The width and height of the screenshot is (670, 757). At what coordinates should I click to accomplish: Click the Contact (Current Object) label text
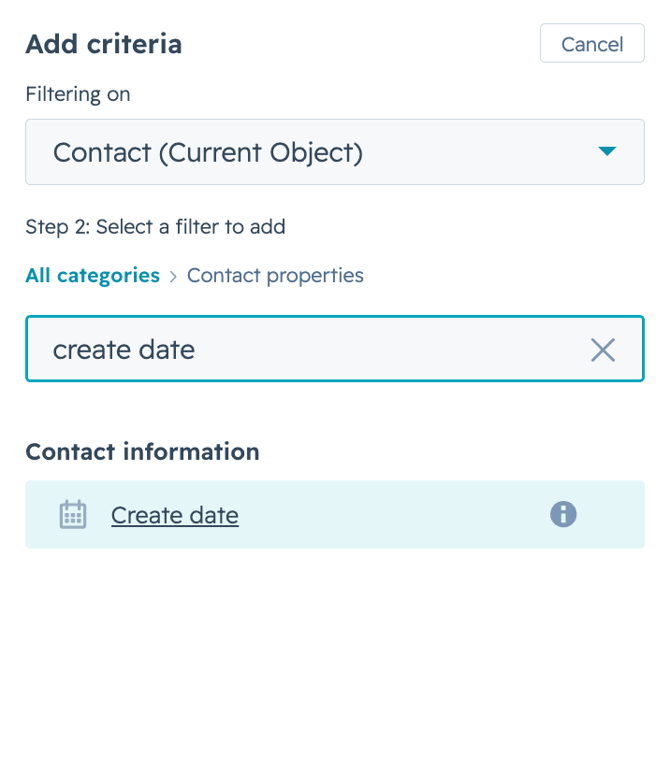[x=207, y=153]
